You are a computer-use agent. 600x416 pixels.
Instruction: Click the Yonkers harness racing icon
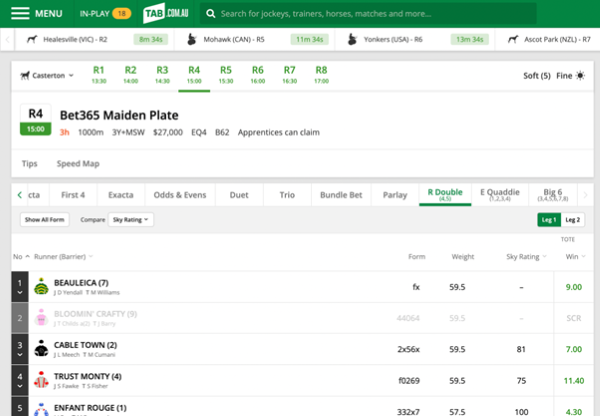coord(353,40)
